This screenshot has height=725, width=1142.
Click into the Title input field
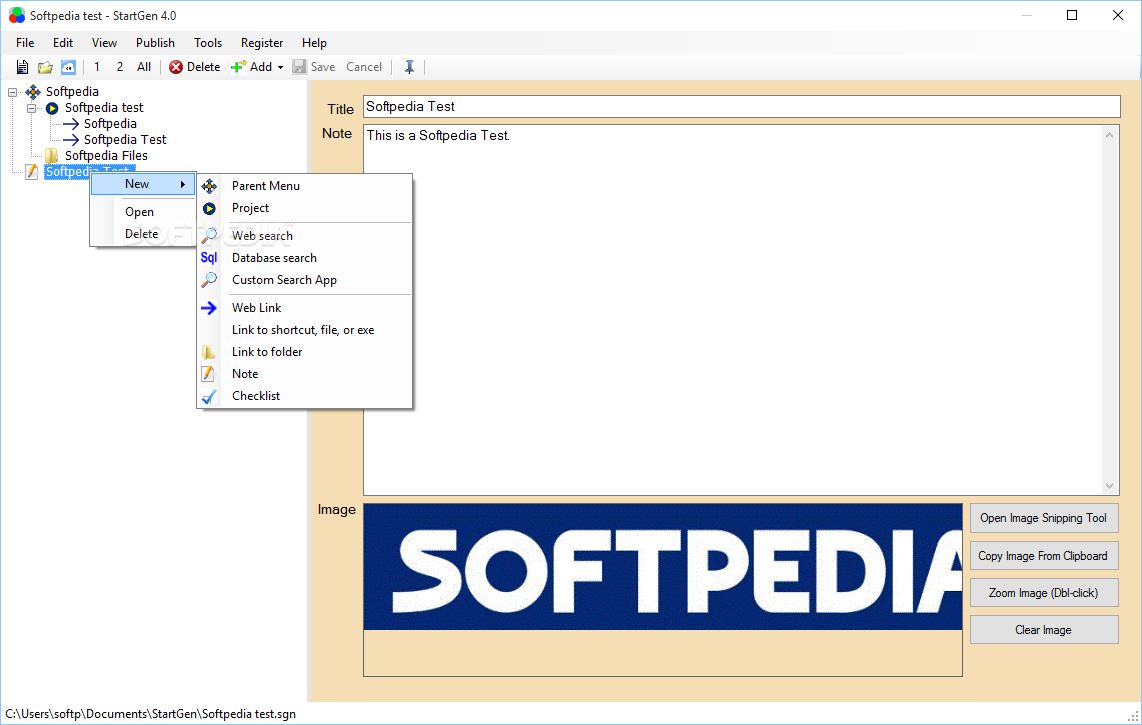coord(741,106)
